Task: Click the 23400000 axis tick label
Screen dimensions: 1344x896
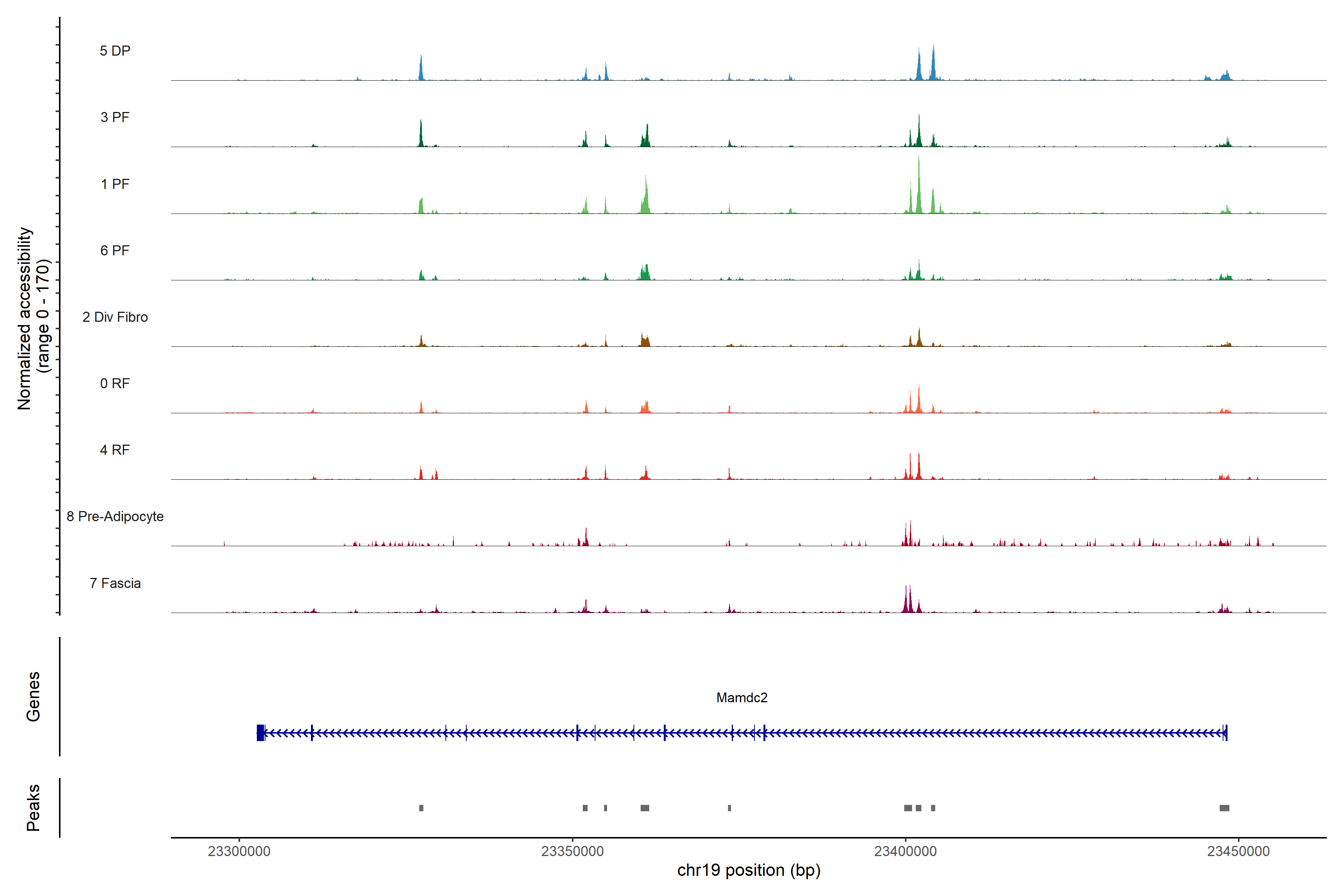Action: click(x=905, y=852)
